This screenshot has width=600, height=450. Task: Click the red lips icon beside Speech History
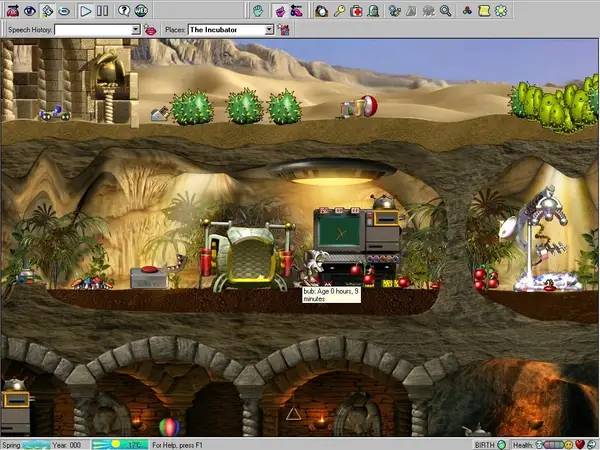(151, 30)
